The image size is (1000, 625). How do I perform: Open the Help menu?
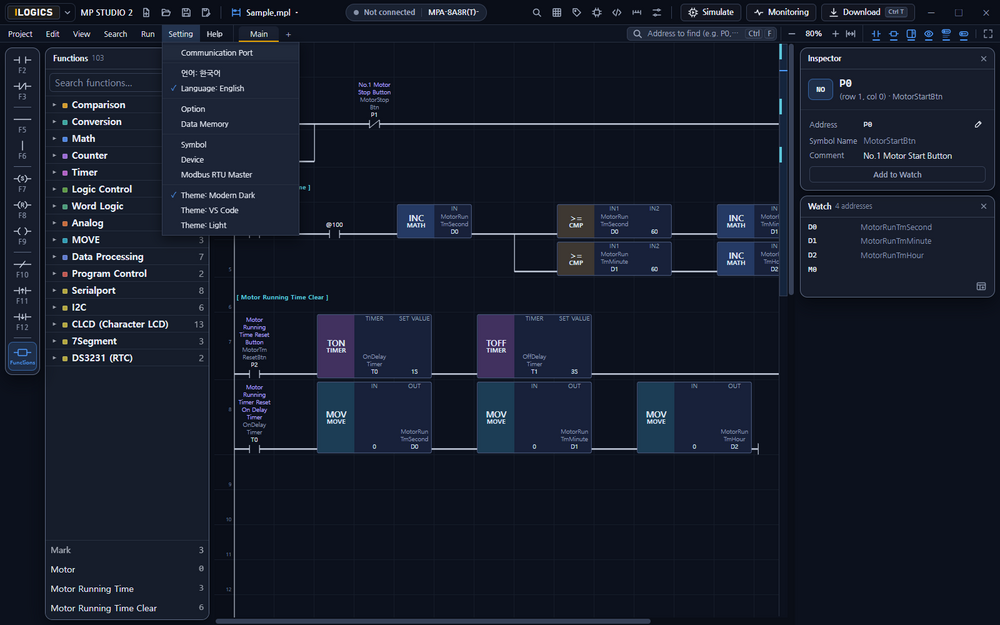click(215, 34)
